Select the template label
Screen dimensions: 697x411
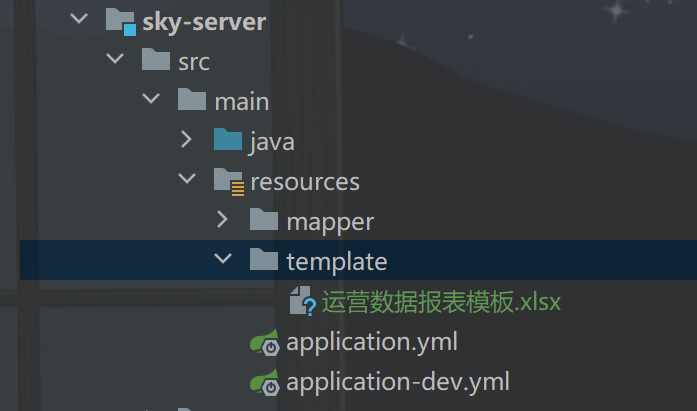click(x=337, y=262)
